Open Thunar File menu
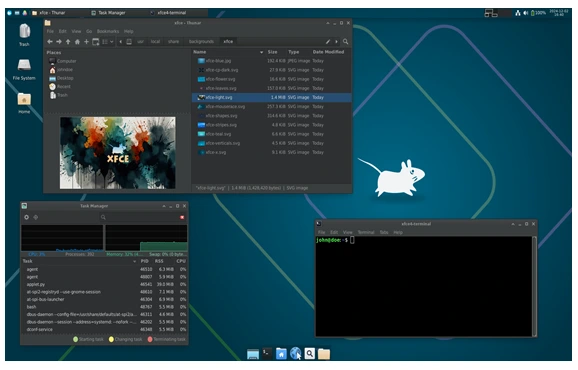The width and height of the screenshot is (578, 370). point(50,31)
